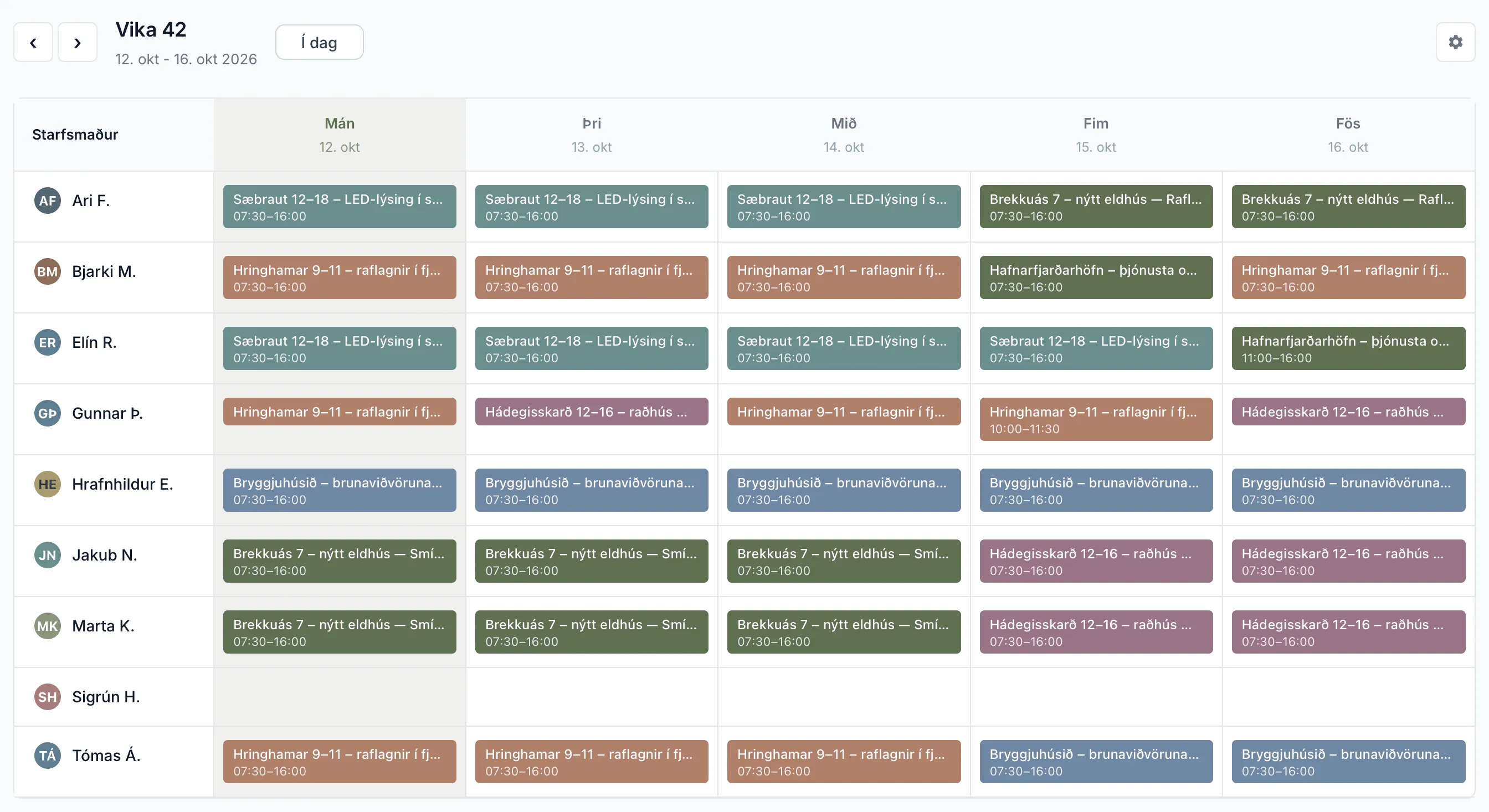1489x812 pixels.
Task: Click Bjarki M.'s BM avatar
Action: click(48, 271)
